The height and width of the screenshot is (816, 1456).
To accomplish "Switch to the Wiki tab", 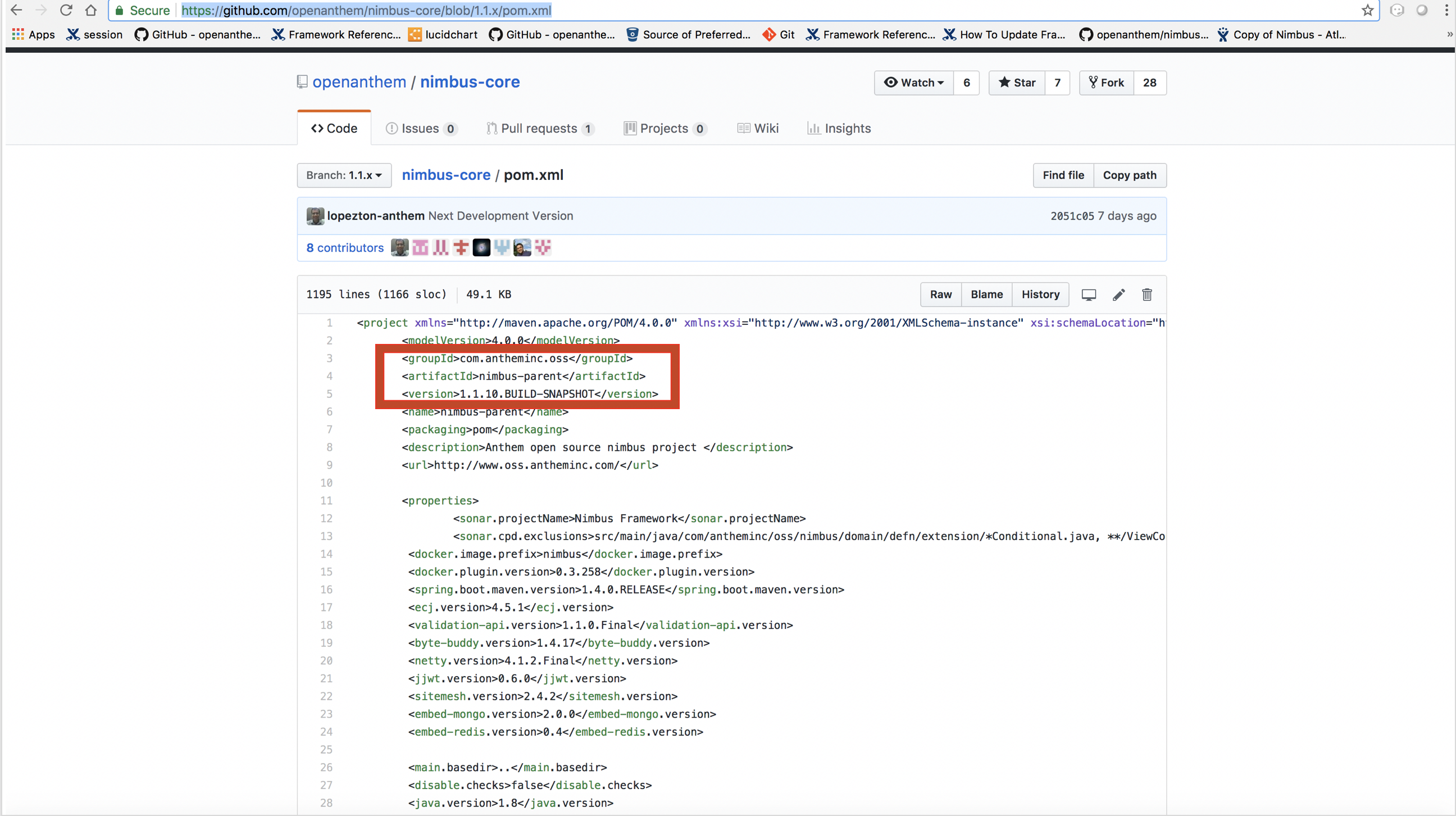I will [x=758, y=128].
